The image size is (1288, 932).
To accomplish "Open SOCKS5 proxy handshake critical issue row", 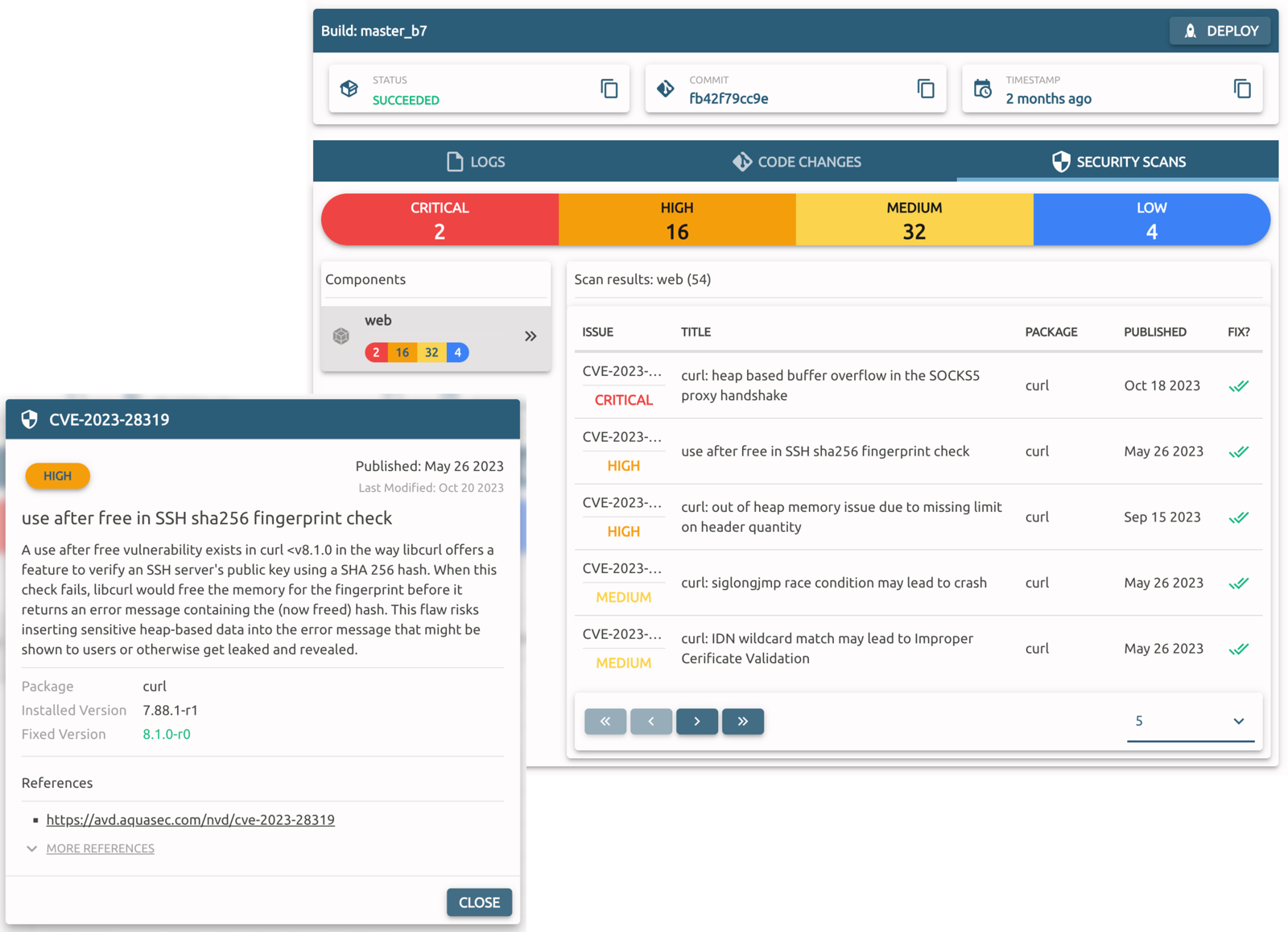I will pyautogui.click(x=918, y=386).
